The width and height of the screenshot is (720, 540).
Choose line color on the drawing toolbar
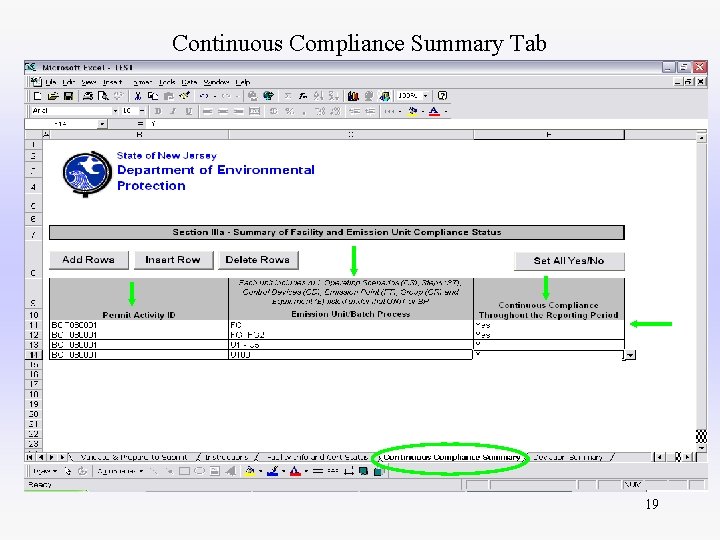point(273,471)
